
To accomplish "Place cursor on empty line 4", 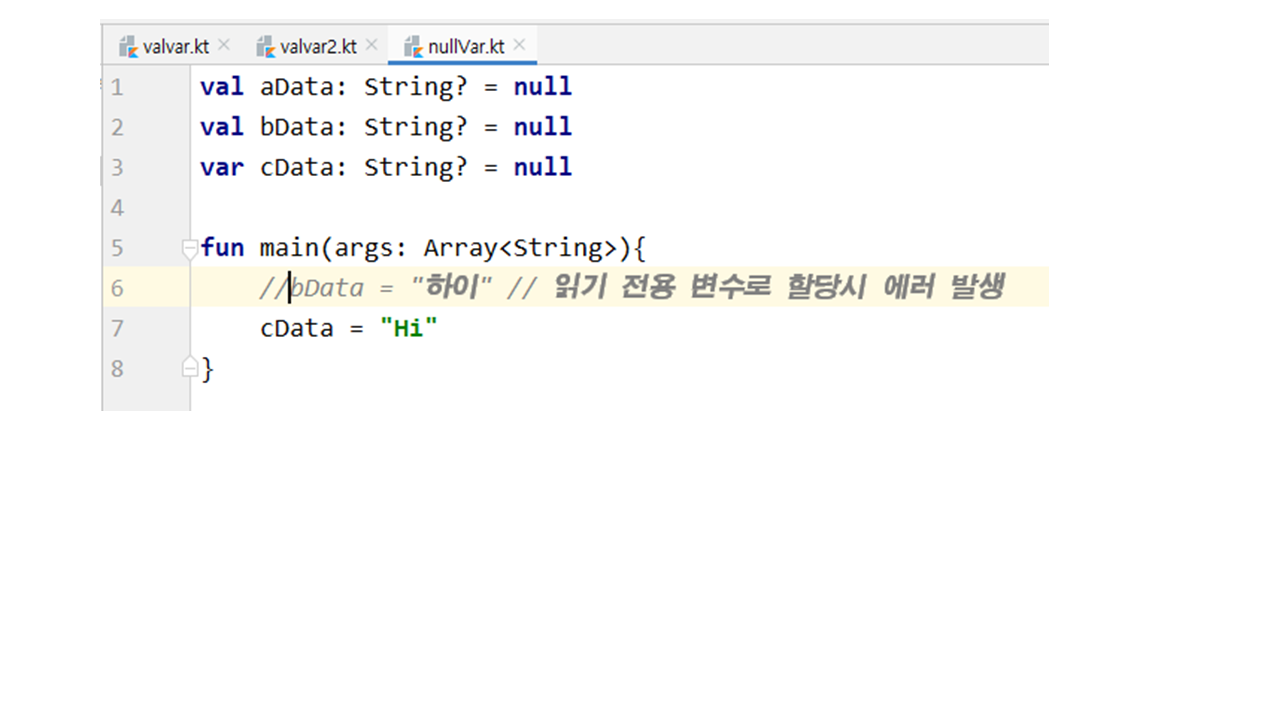I will [400, 208].
